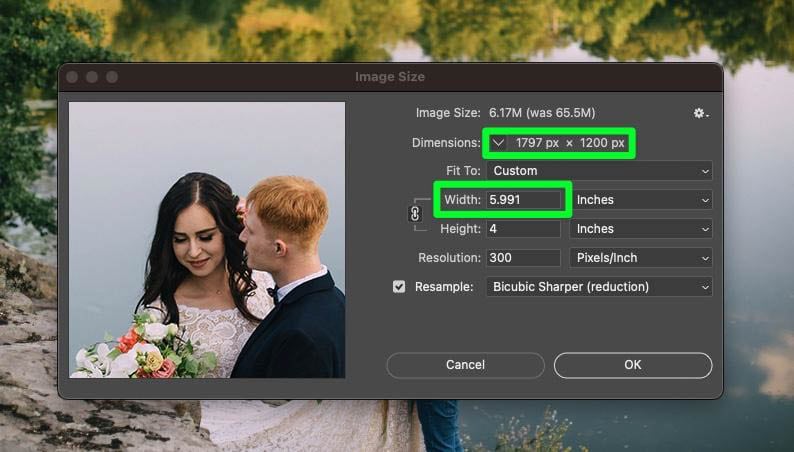
Task: Confirm with the OK button
Action: click(632, 365)
